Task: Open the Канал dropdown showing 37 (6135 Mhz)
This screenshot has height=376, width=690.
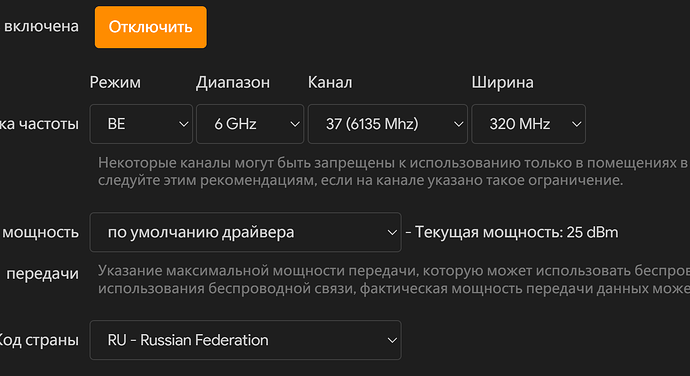Action: point(388,124)
